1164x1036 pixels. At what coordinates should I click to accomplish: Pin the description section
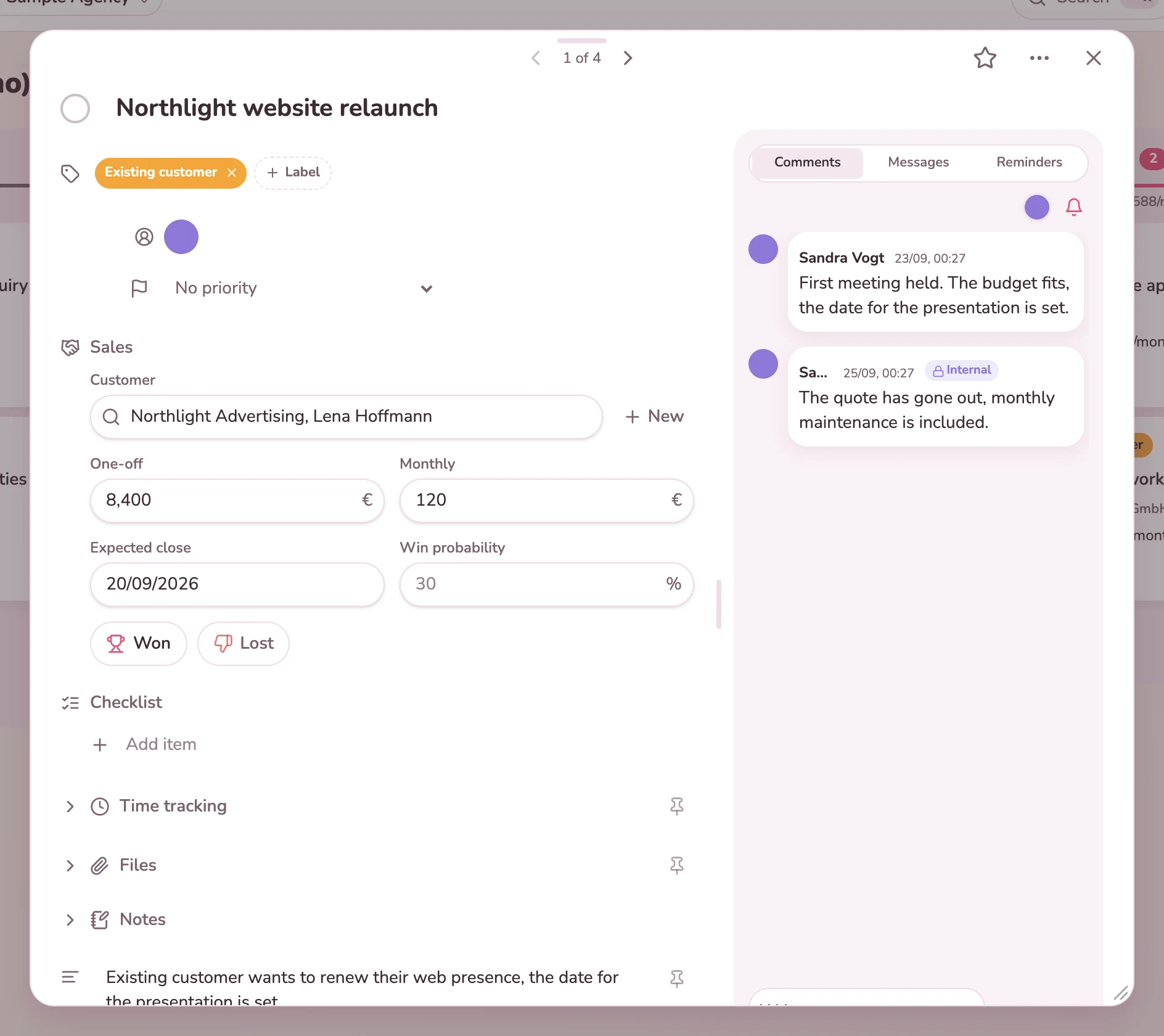pyautogui.click(x=677, y=979)
